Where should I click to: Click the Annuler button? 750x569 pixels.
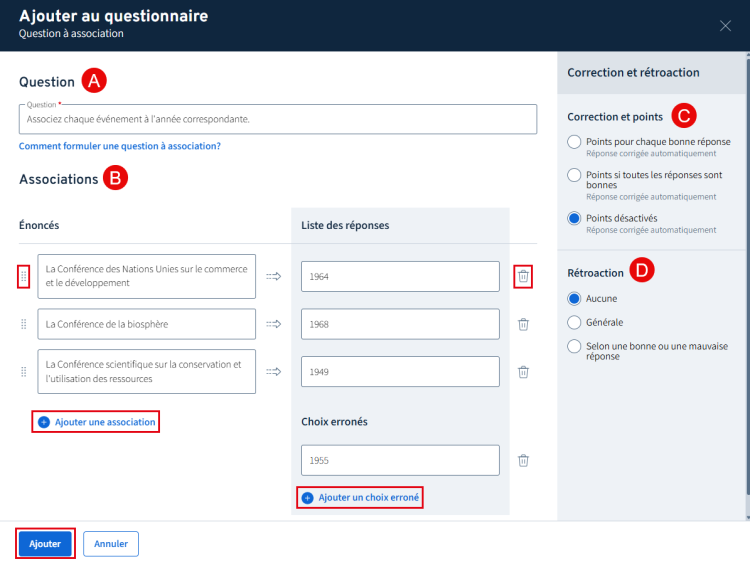[111, 544]
